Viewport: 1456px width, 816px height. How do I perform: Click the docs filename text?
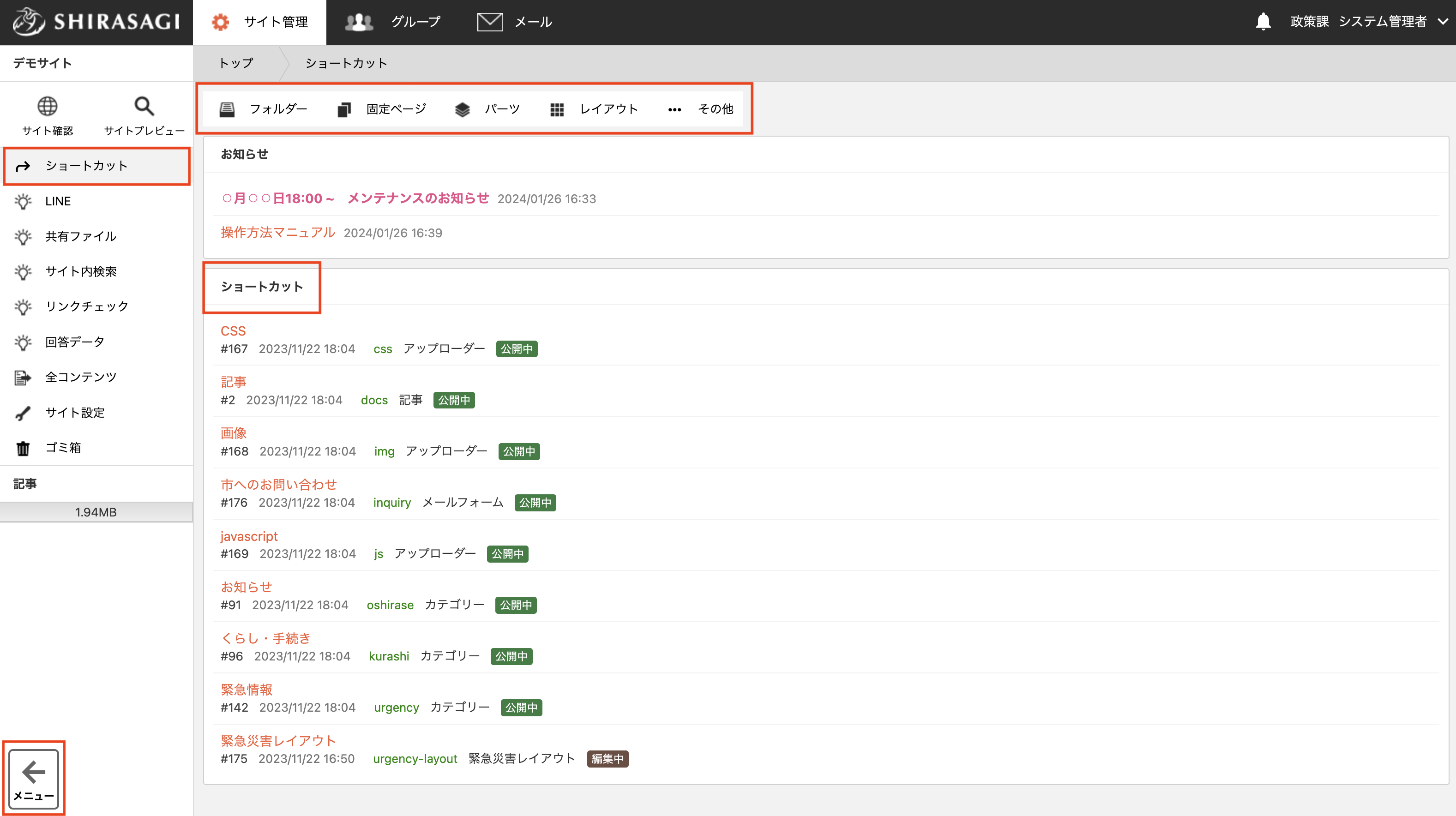[x=374, y=400]
